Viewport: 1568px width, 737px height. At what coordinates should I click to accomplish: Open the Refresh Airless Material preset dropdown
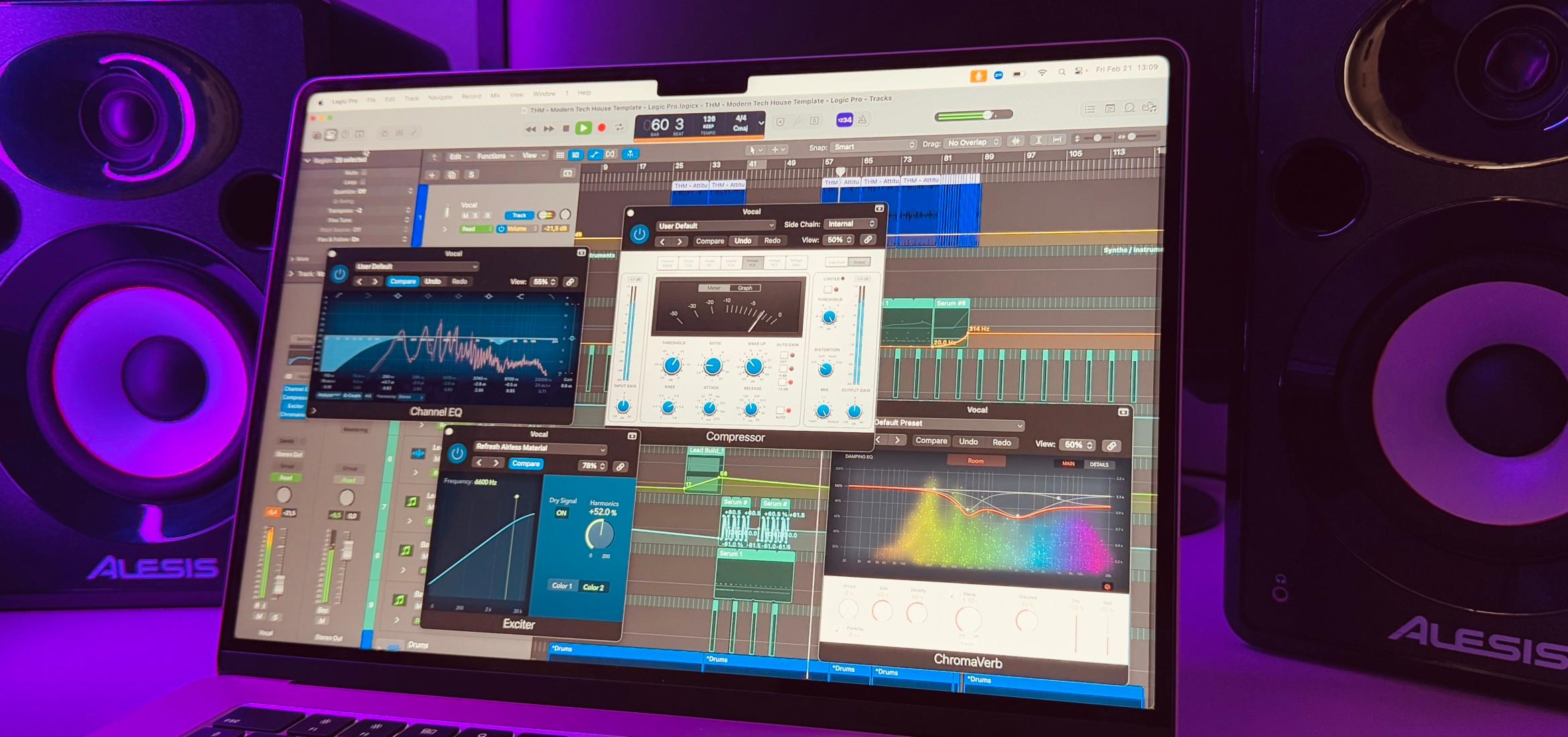tap(540, 448)
